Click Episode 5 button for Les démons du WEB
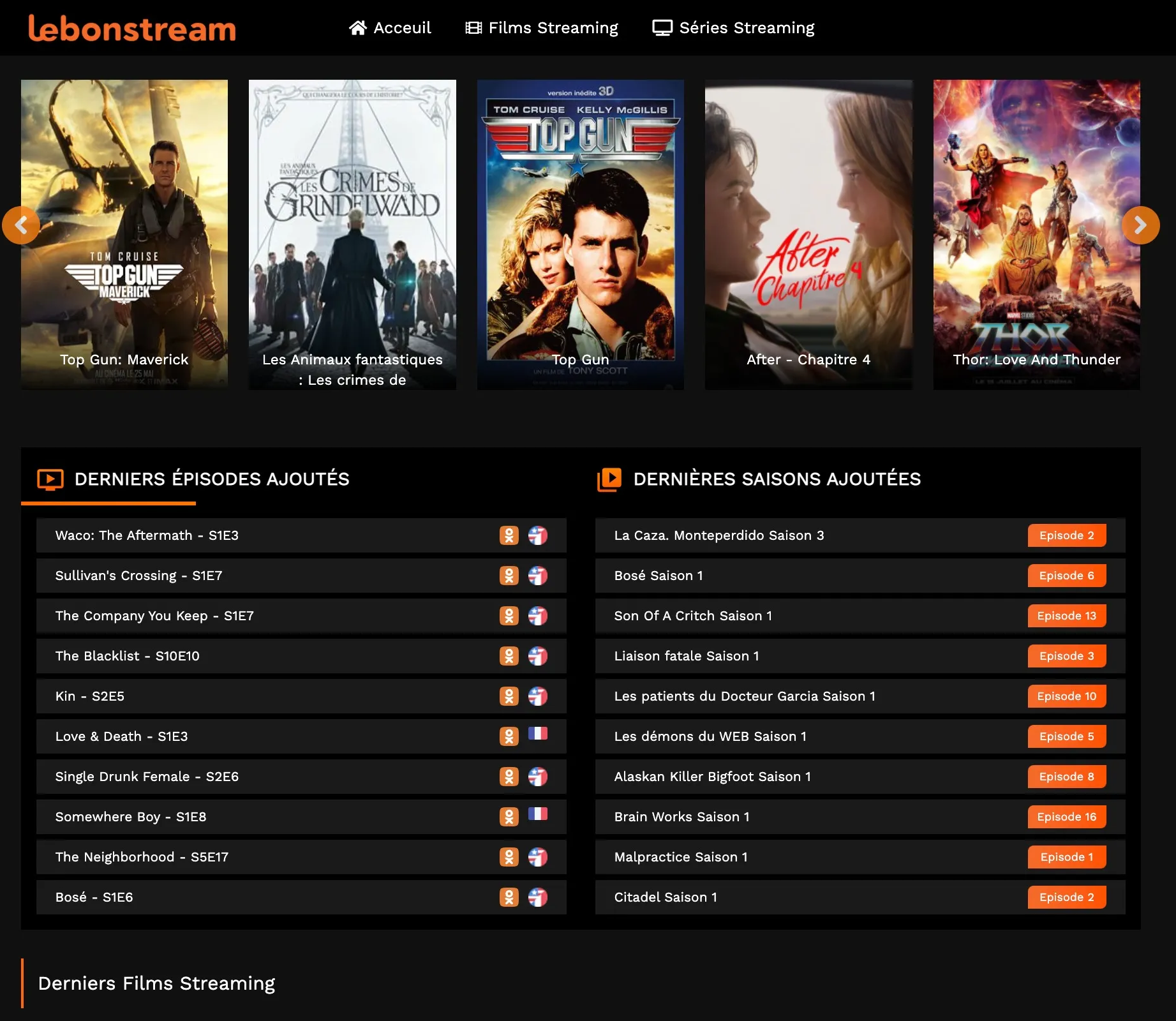 coord(1067,736)
